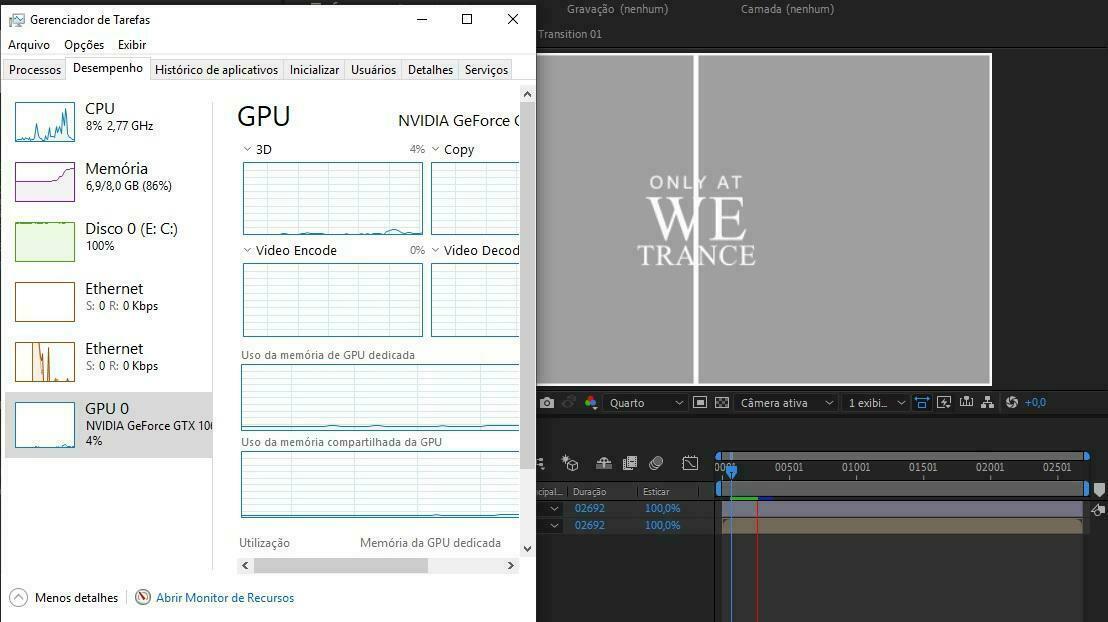Viewport: 1108px width, 622px height.
Task: Click the Menos detalhes up-arrow circle icon
Action: point(18,598)
